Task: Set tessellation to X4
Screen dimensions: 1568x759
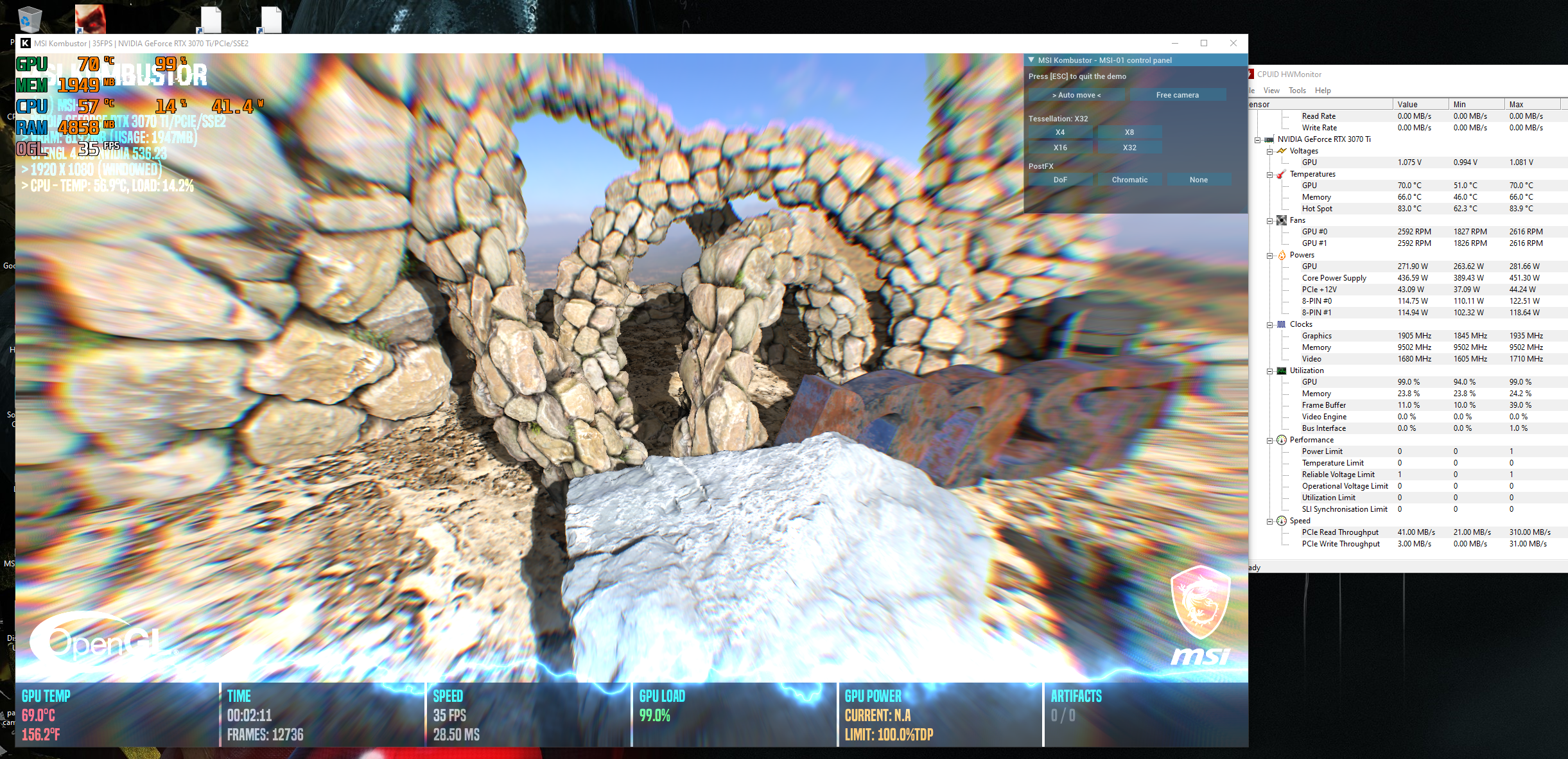Action: pyautogui.click(x=1060, y=132)
